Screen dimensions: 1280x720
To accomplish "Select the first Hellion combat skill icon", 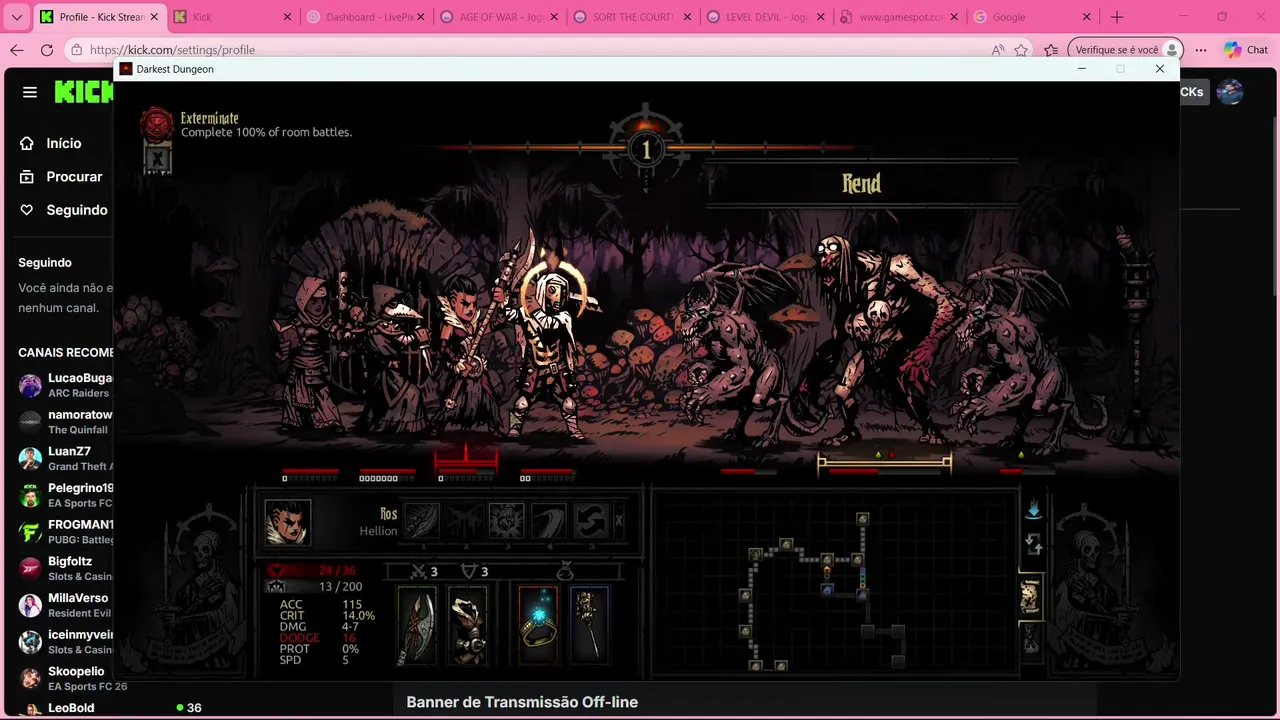I will coord(422,521).
